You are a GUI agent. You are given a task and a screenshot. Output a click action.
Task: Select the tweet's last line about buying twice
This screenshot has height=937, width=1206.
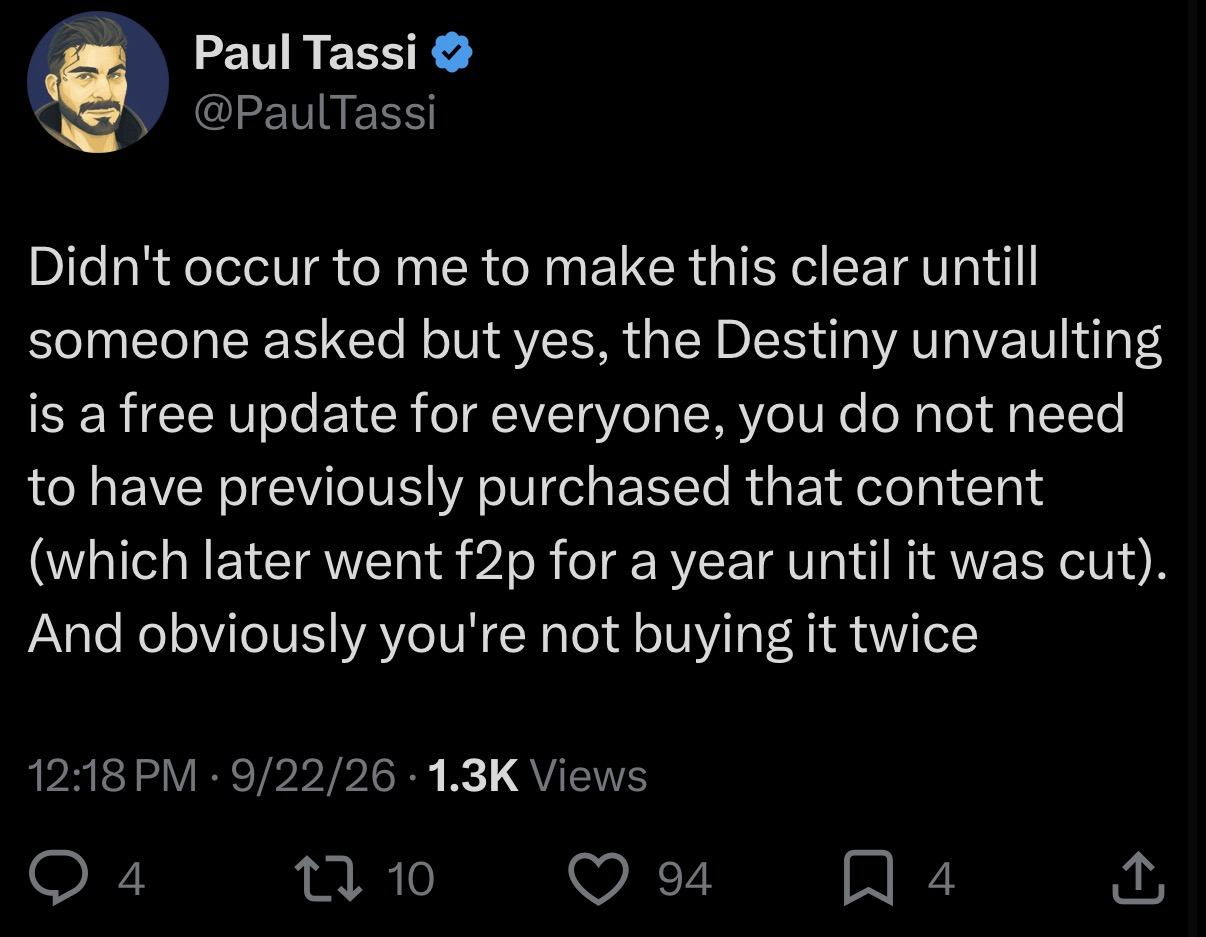(502, 633)
